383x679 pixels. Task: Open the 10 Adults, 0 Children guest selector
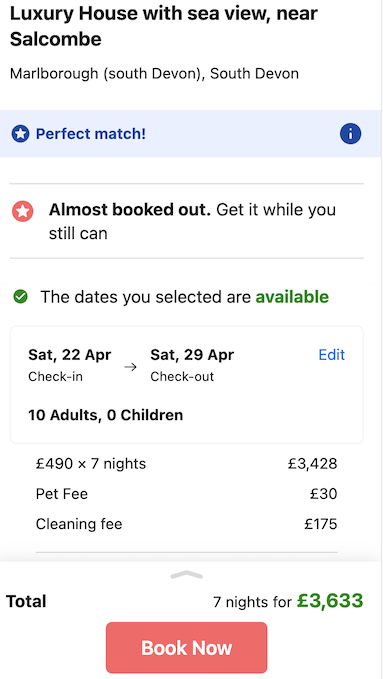point(105,415)
